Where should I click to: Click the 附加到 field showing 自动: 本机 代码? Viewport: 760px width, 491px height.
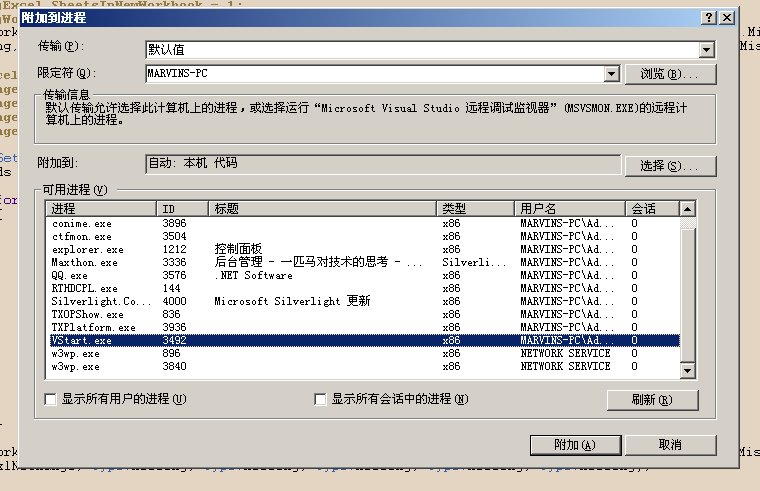383,164
